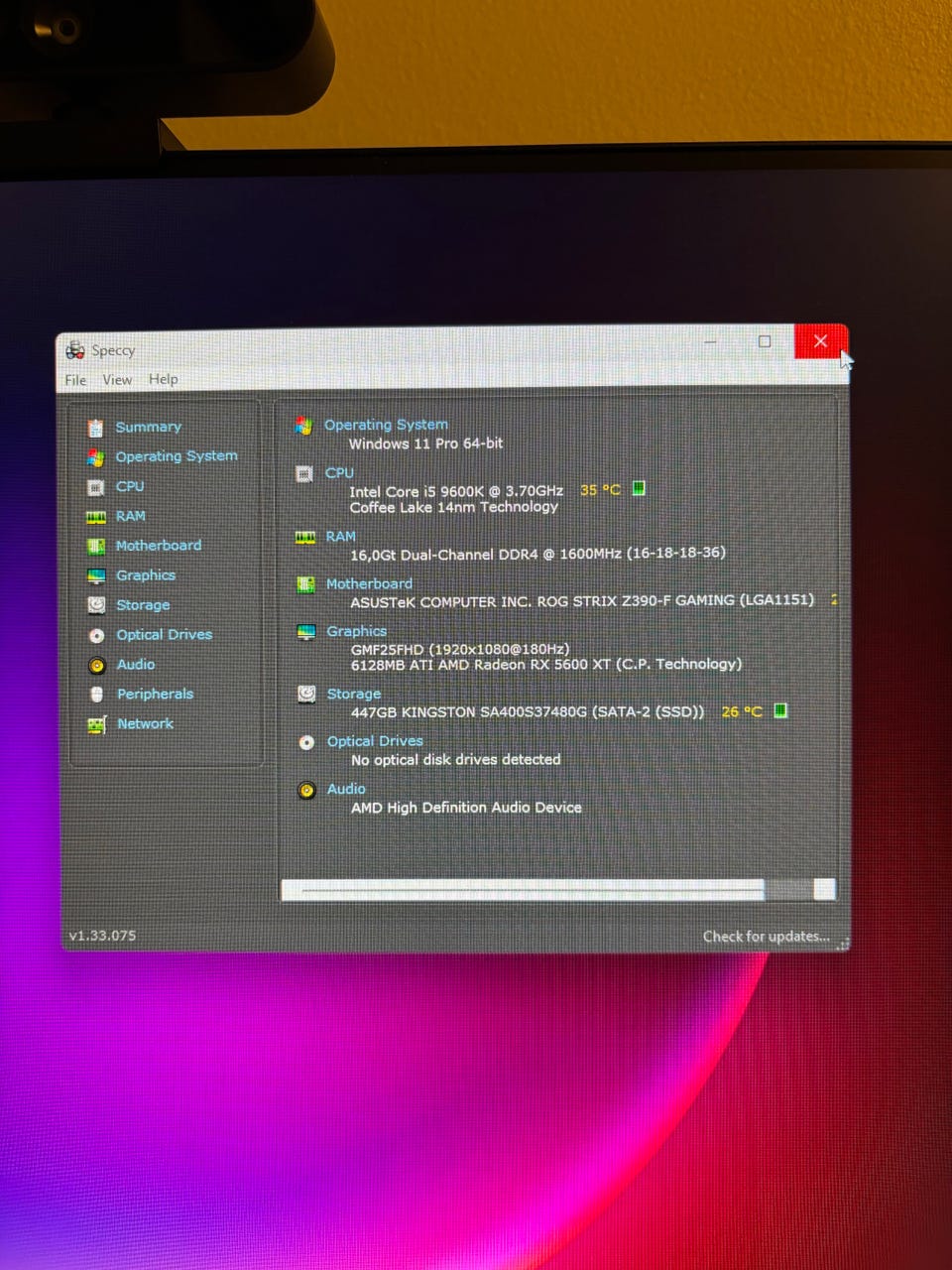This screenshot has width=952, height=1270.
Task: Select RAM in the sidebar list
Action: [x=131, y=516]
